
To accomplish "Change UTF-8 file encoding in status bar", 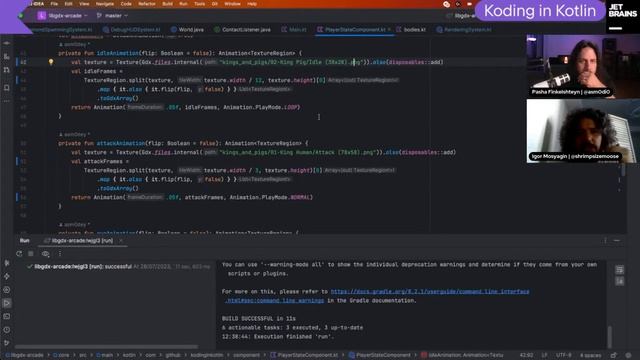I will click(x=563, y=355).
